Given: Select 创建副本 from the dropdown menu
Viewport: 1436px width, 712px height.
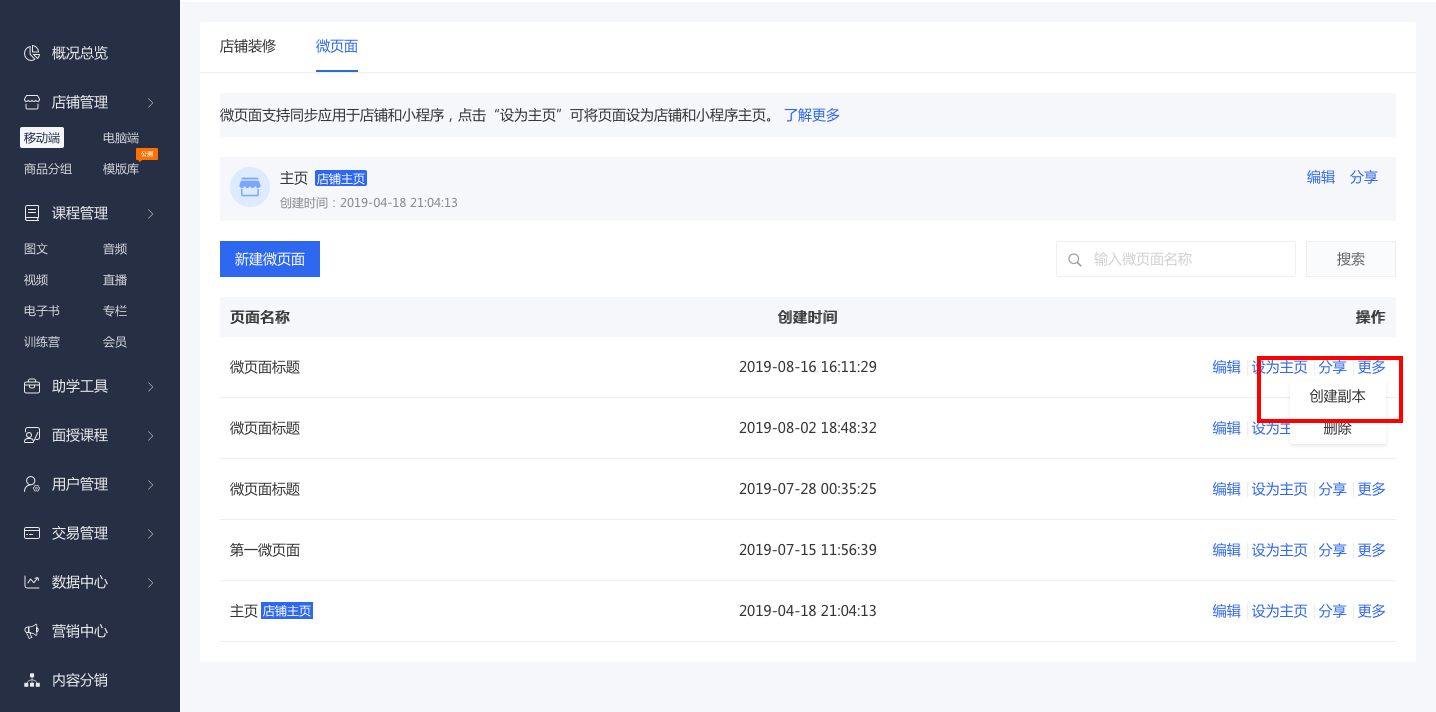Looking at the screenshot, I should [x=1337, y=397].
